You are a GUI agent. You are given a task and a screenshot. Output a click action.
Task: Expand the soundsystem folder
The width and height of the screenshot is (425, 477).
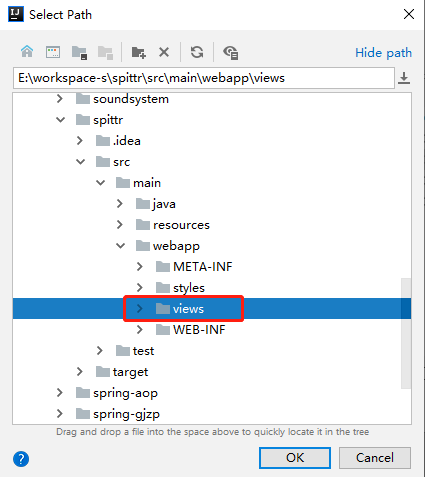click(x=60, y=99)
